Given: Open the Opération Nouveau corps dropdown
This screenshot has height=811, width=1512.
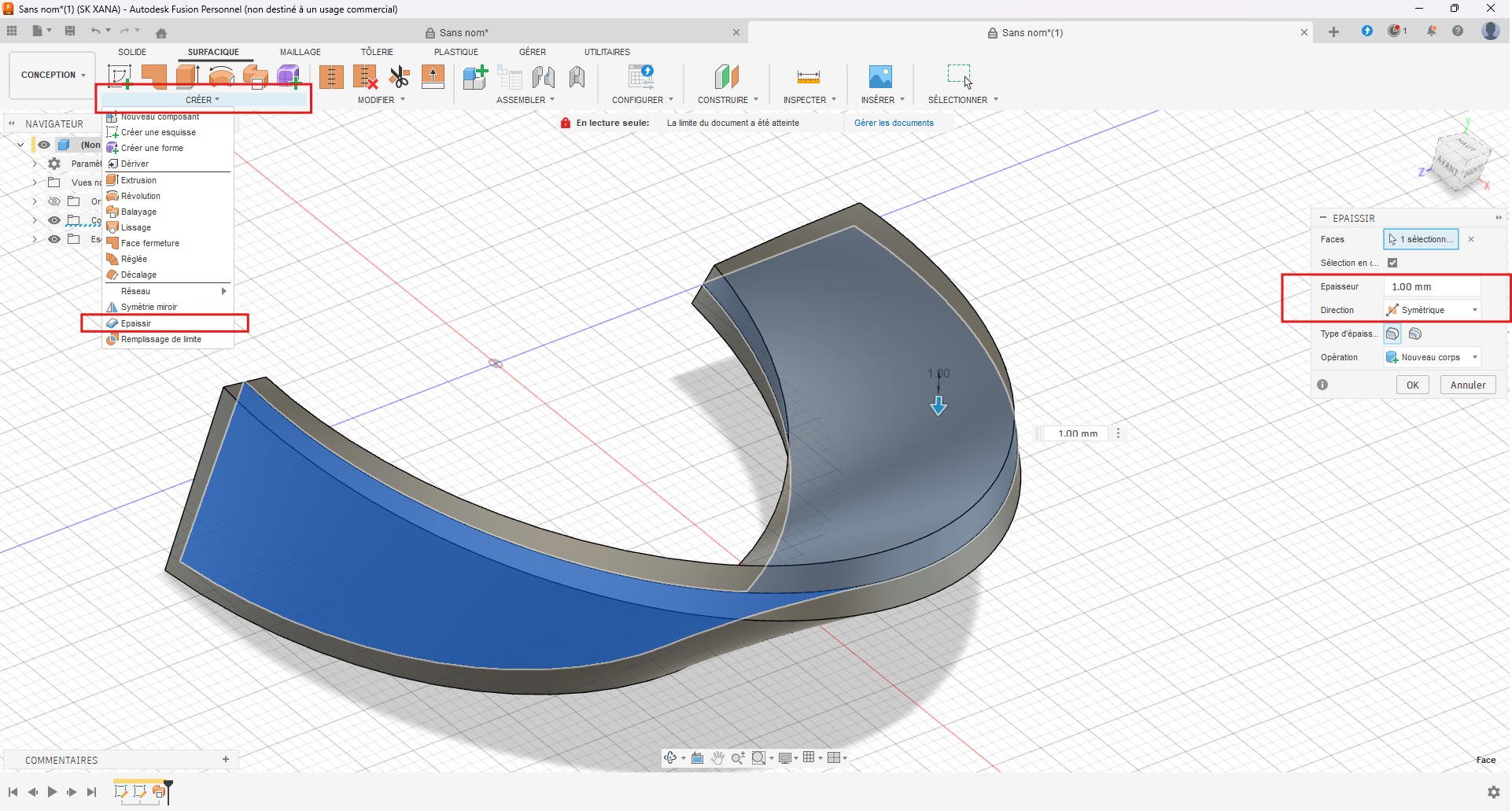Looking at the screenshot, I should pos(1433,357).
